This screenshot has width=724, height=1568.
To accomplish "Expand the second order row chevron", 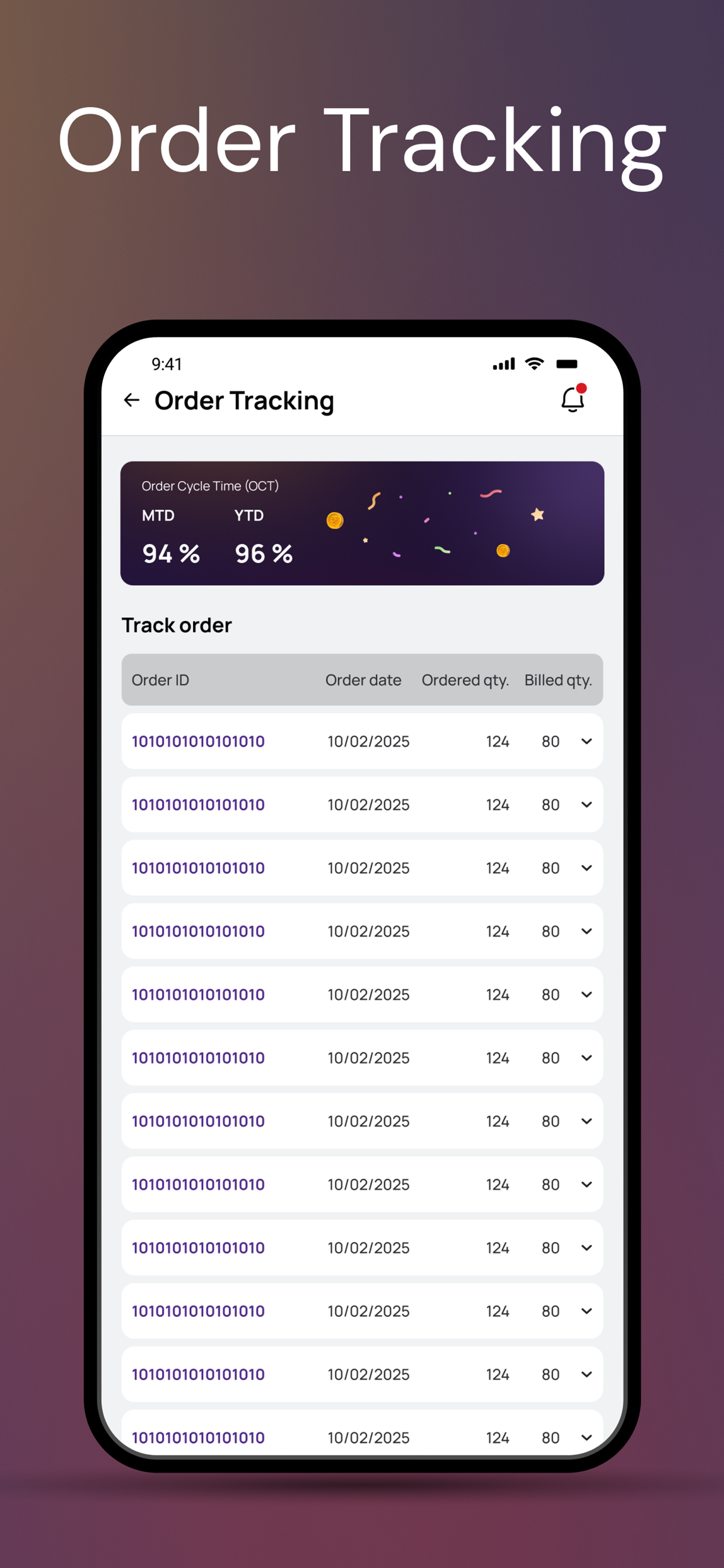I will pos(586,804).
